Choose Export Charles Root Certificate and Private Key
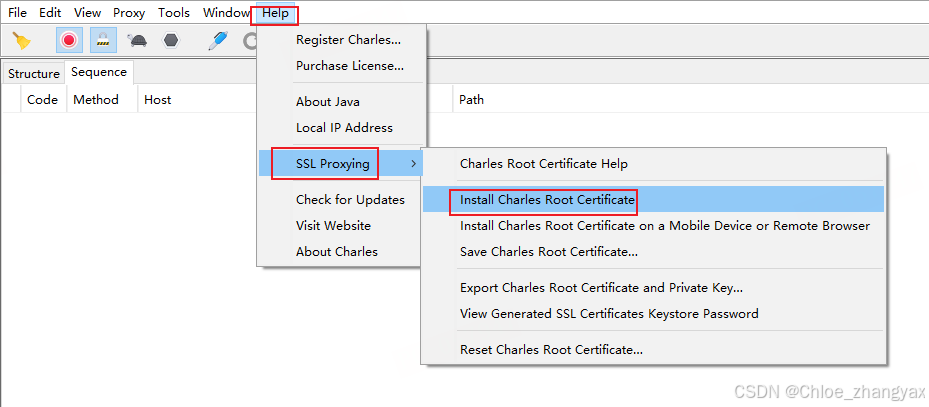The height and width of the screenshot is (407, 929). point(653,288)
